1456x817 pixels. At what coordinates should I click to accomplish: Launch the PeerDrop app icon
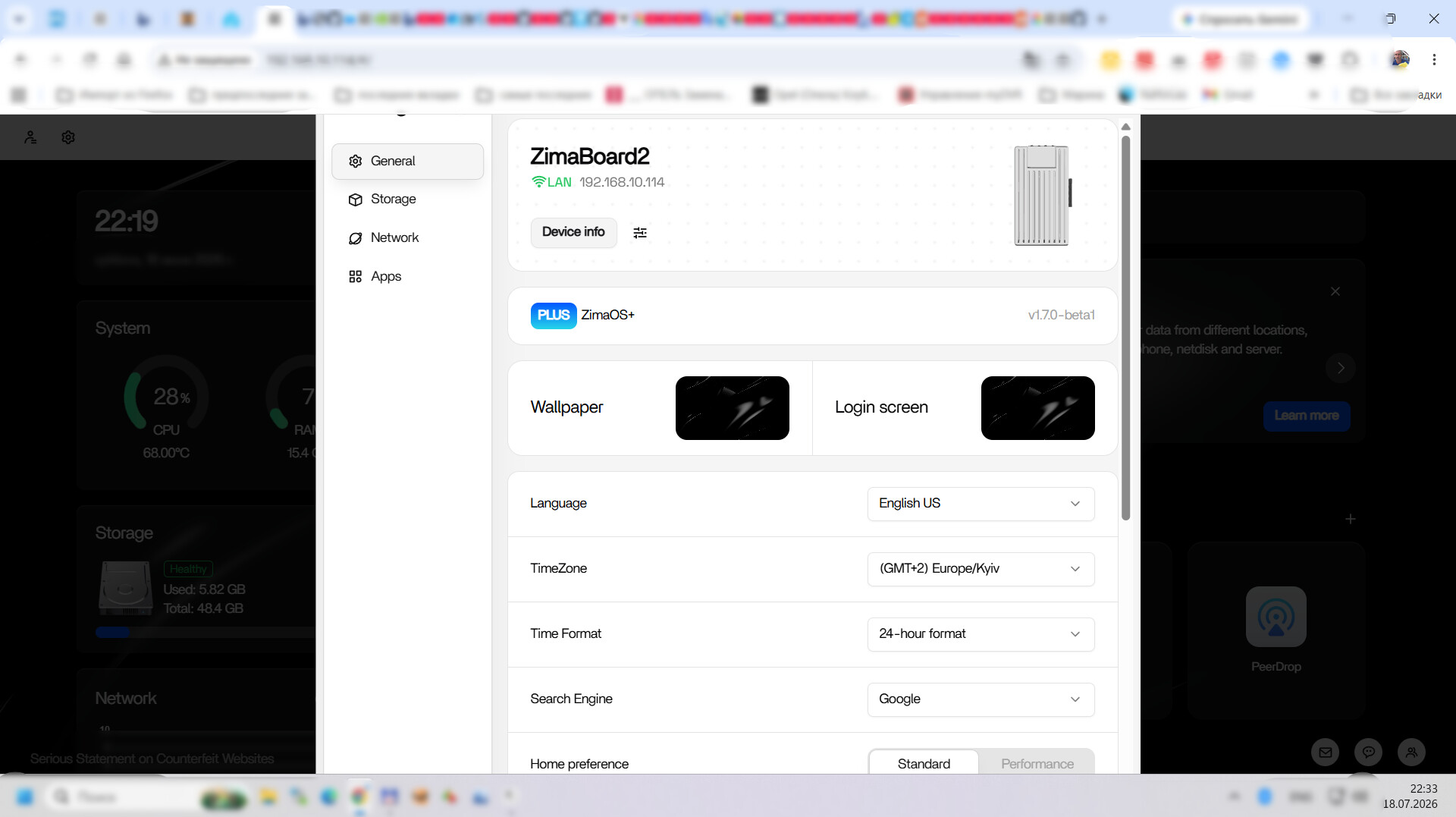(1276, 617)
